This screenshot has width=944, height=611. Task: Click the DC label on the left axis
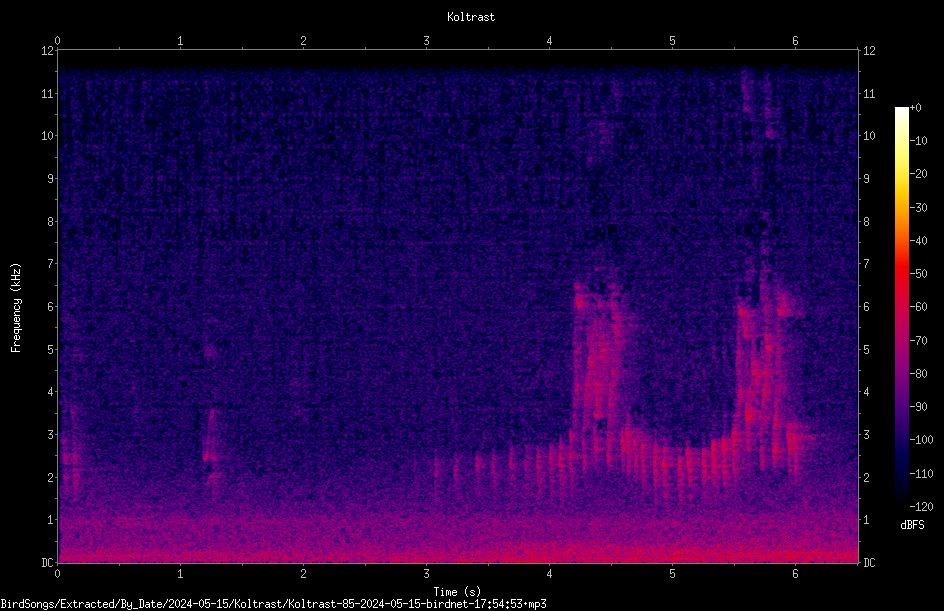[48, 563]
